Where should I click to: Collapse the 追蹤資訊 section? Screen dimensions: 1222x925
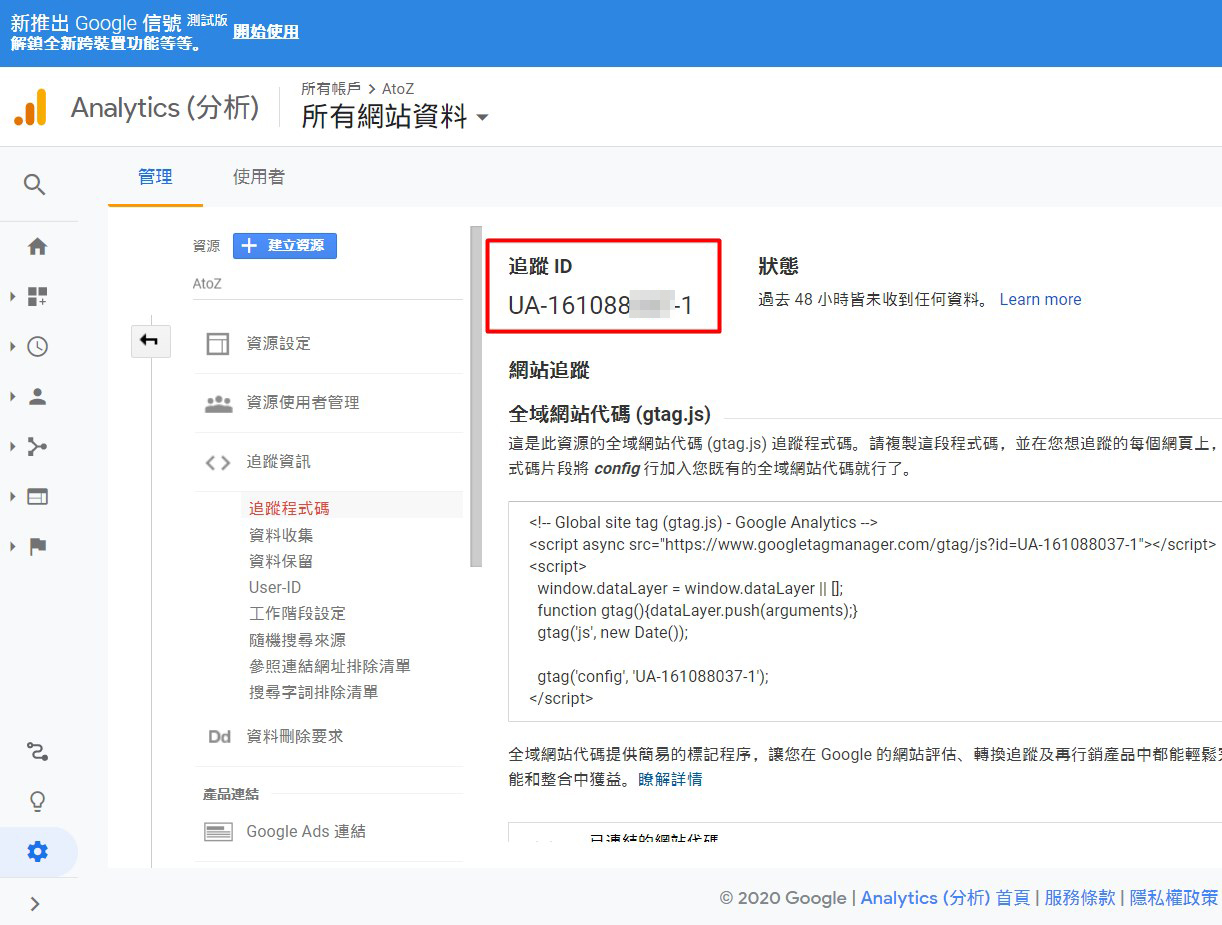point(278,462)
